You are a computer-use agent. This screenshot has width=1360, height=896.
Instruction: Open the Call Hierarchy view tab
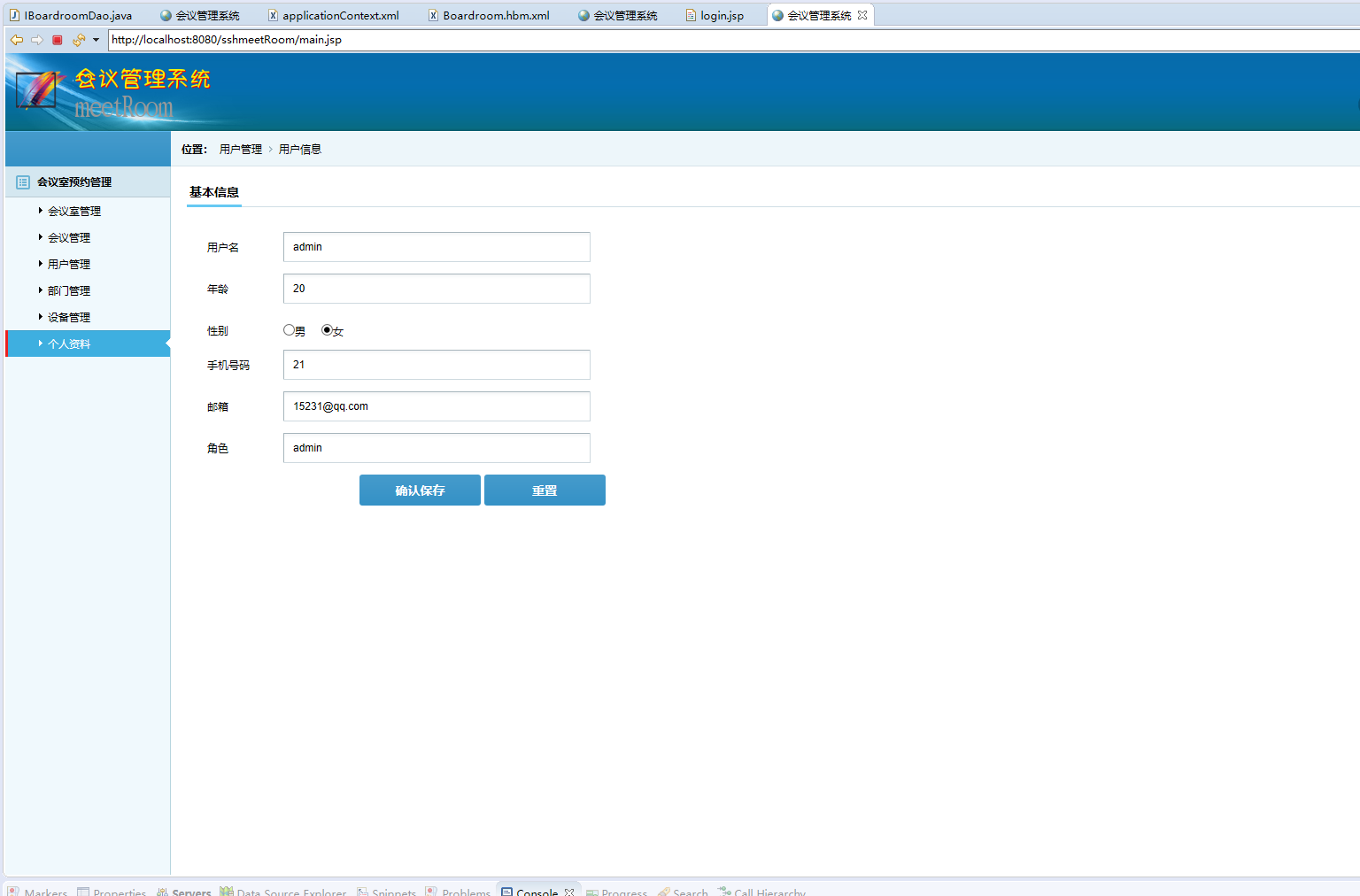pyautogui.click(x=761, y=891)
